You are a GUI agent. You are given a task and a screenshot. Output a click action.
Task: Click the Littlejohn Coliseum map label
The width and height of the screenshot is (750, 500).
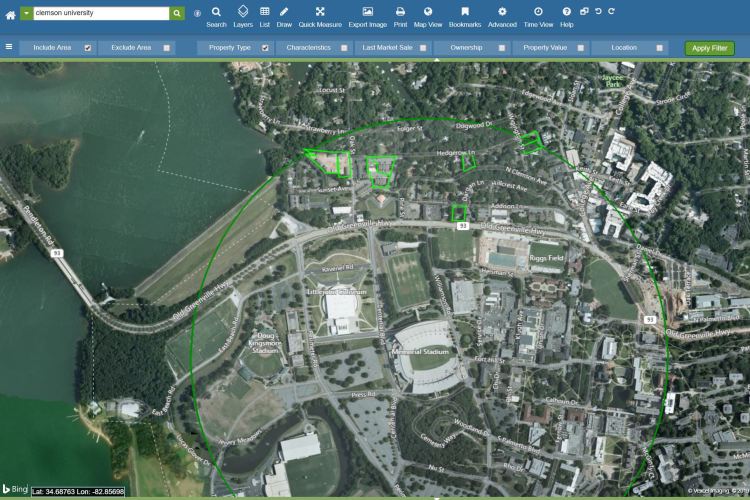click(338, 292)
